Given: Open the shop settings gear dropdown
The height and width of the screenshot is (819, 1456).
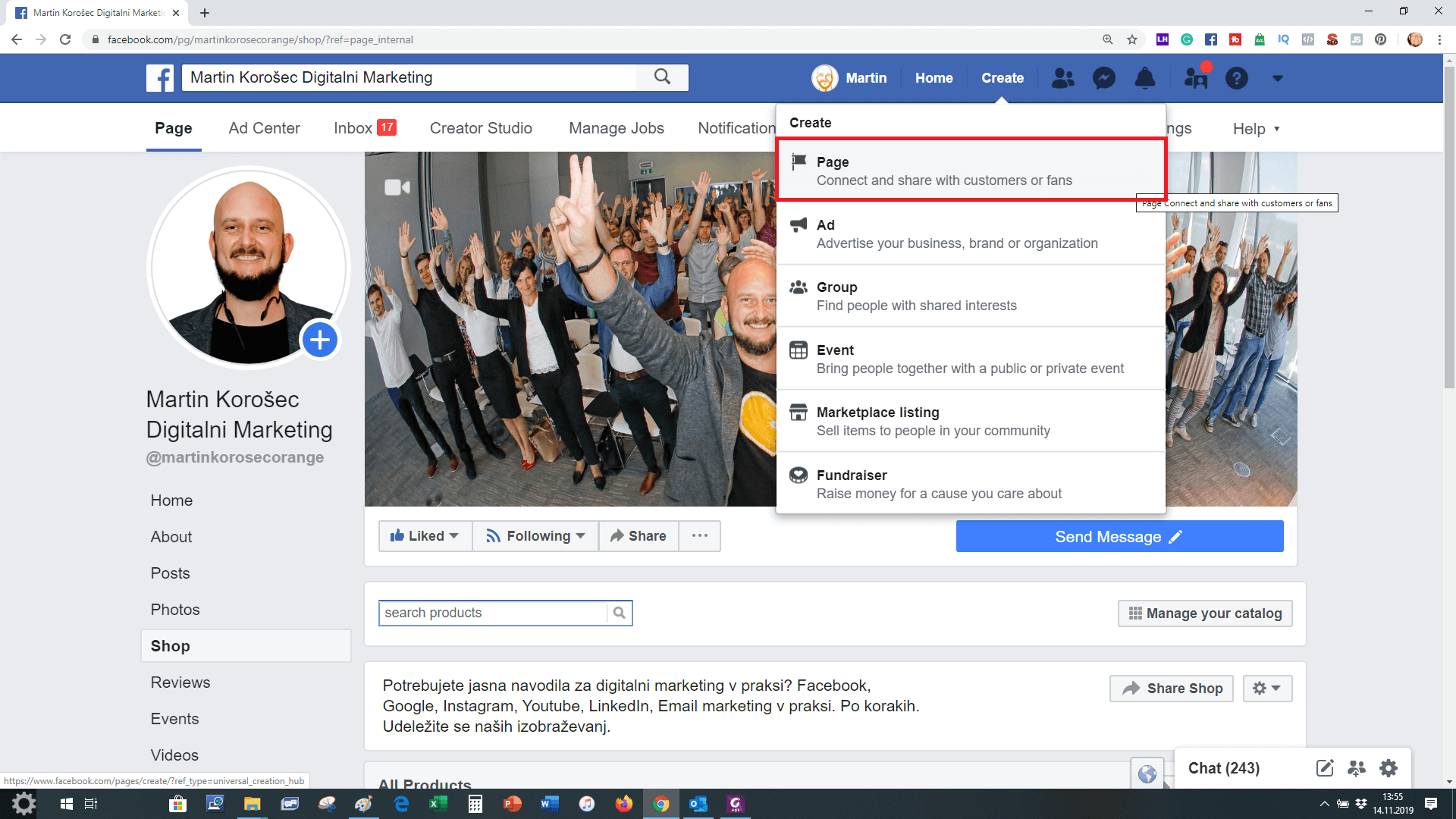Looking at the screenshot, I should 1266,689.
